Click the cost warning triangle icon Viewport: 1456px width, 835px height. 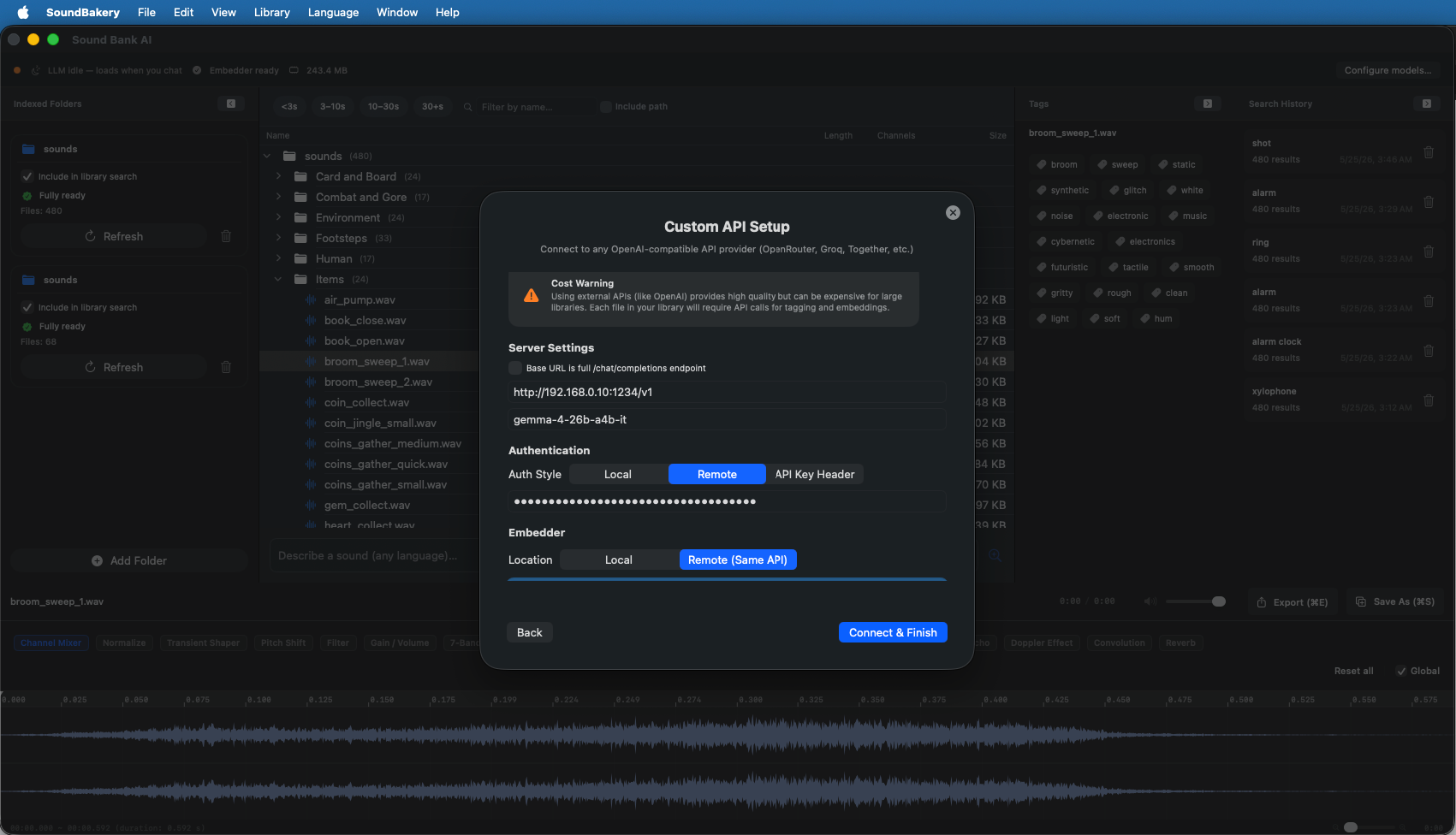(532, 295)
